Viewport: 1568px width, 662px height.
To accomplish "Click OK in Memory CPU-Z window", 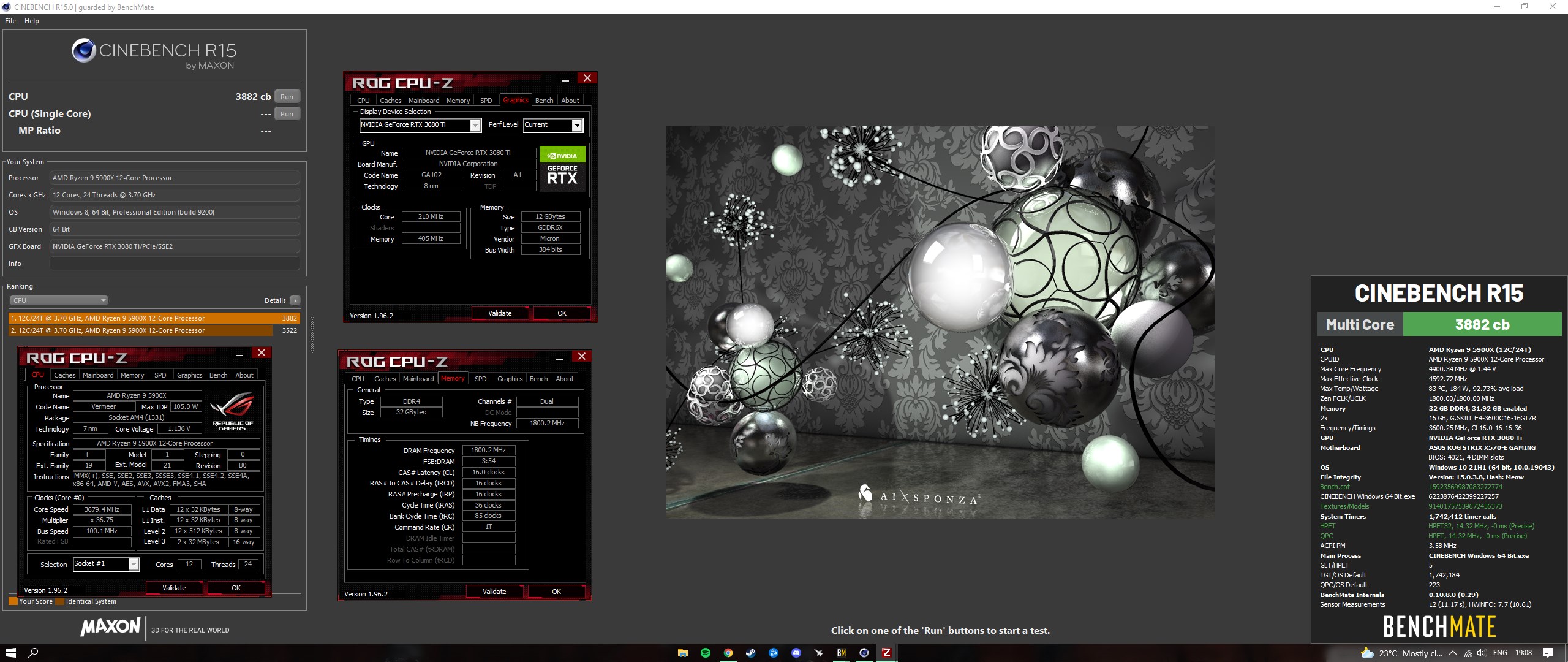I will pos(557,592).
